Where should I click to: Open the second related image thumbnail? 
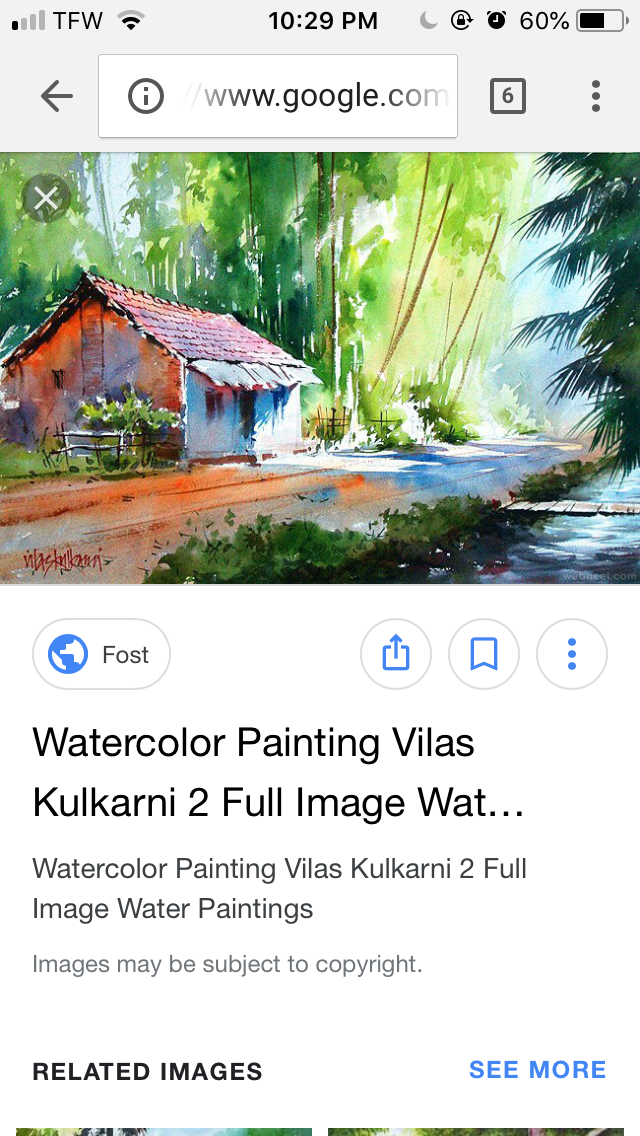(x=475, y=1132)
